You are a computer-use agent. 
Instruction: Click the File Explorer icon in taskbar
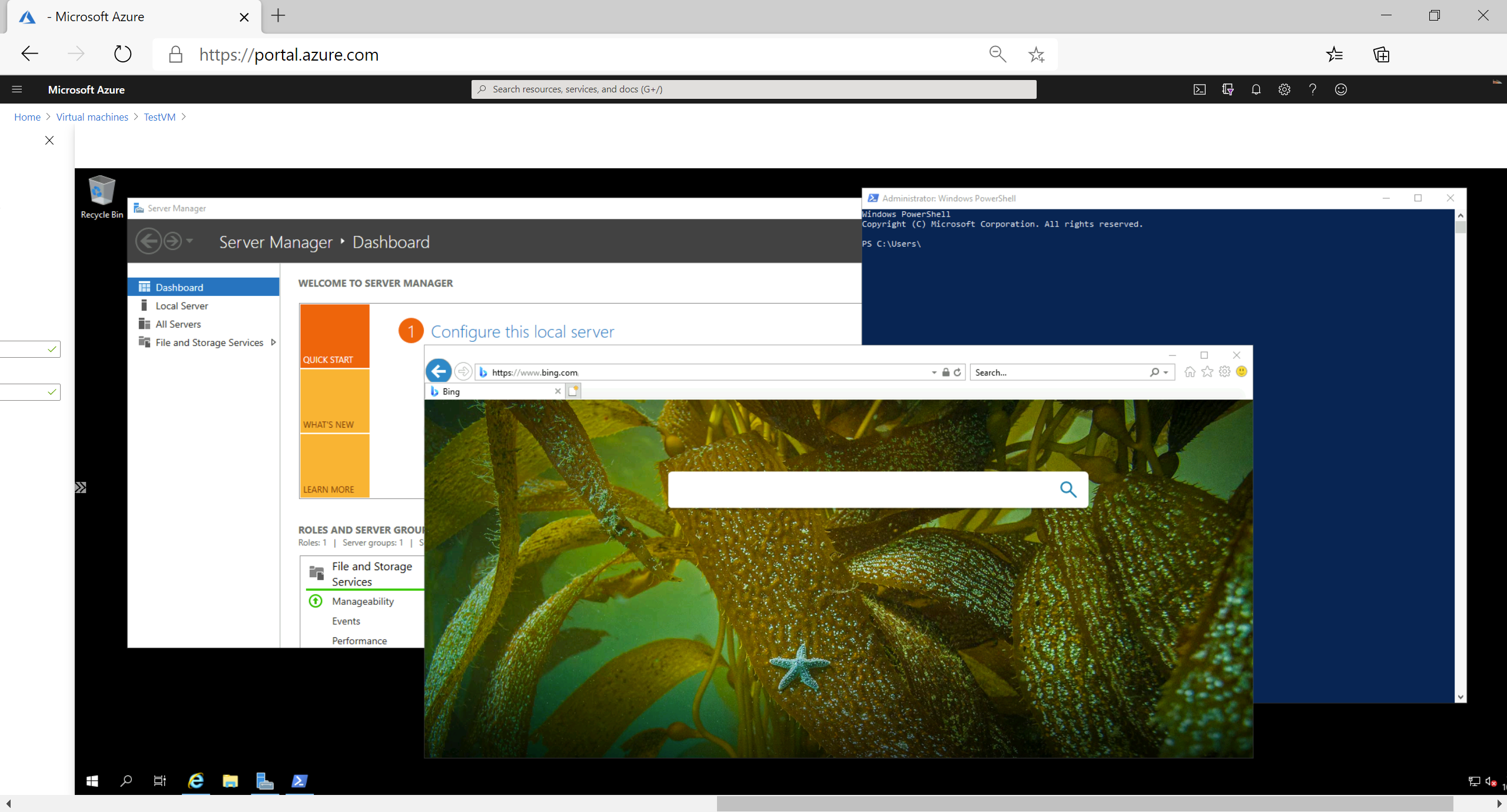point(230,780)
